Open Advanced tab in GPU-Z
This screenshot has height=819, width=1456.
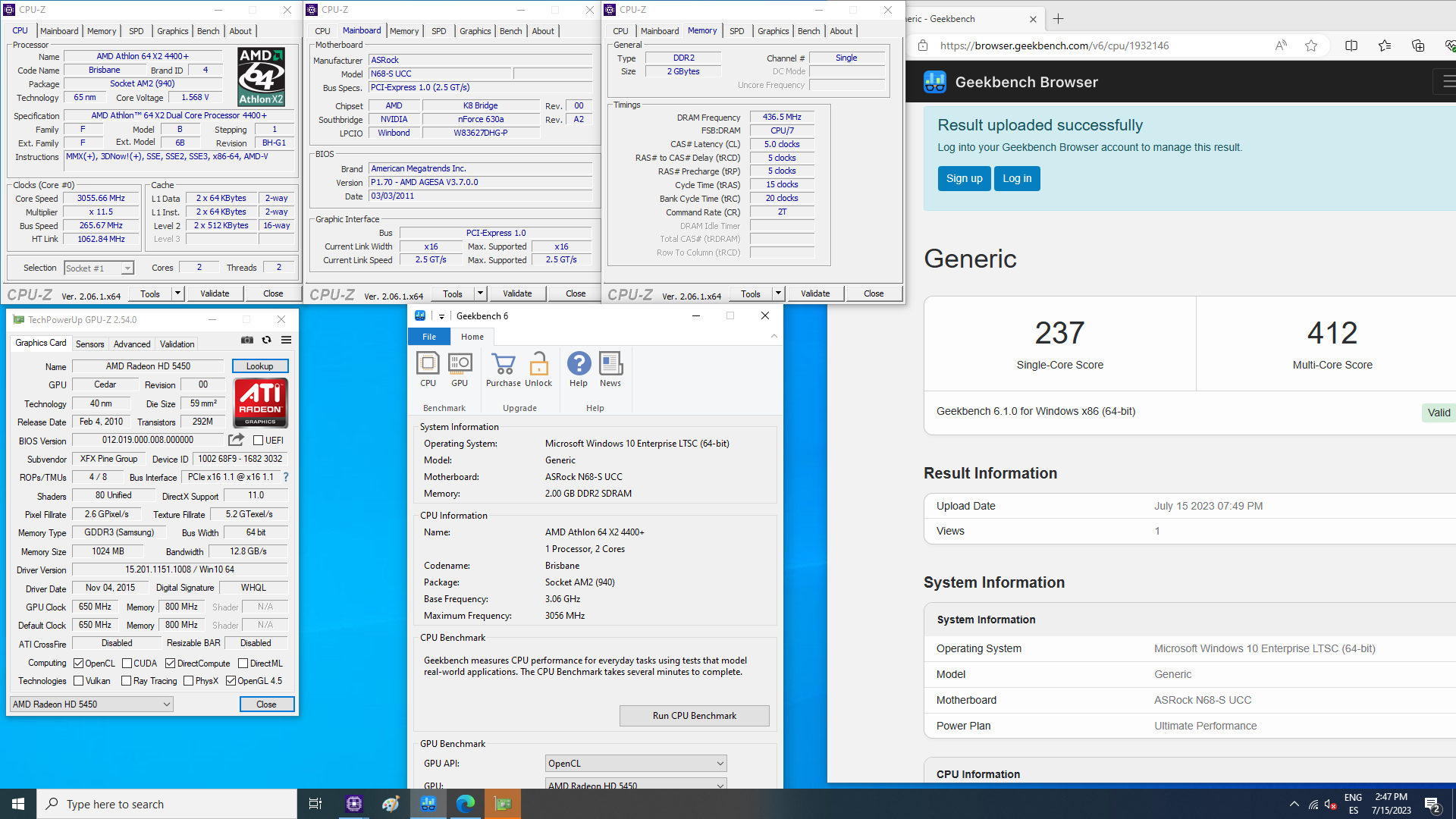point(132,344)
